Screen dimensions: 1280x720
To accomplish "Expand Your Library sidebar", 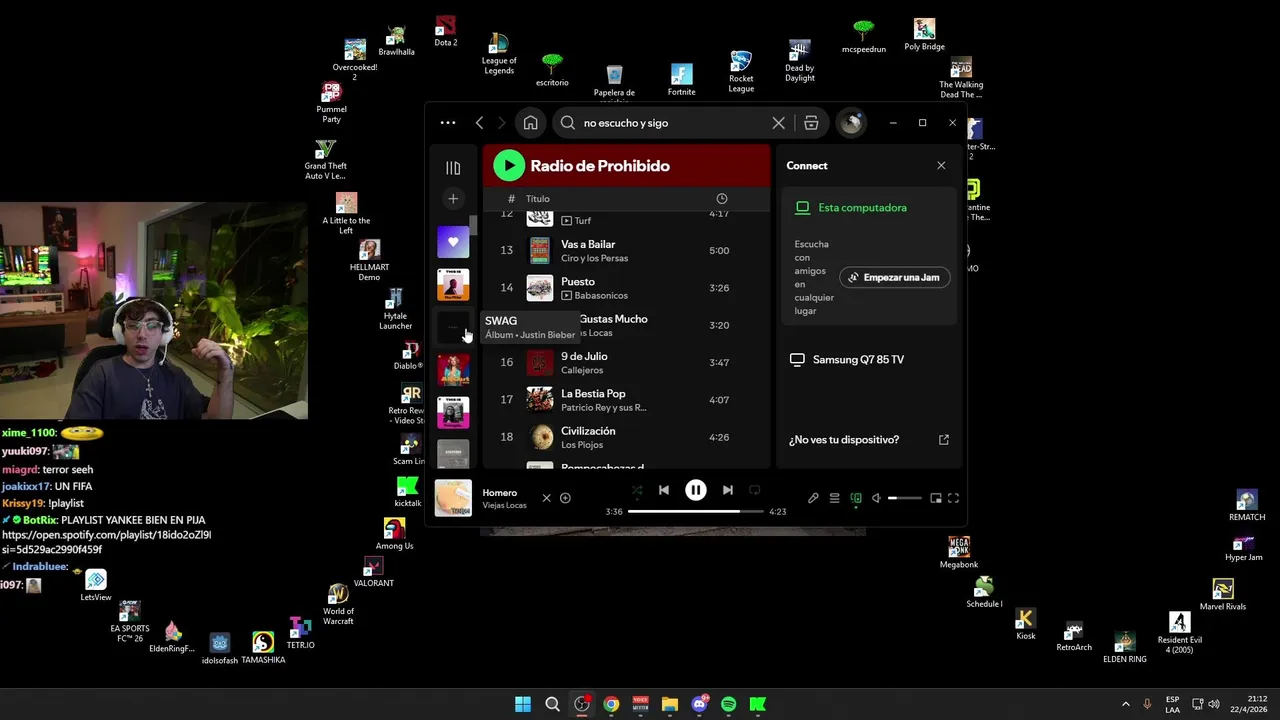I will [x=453, y=168].
